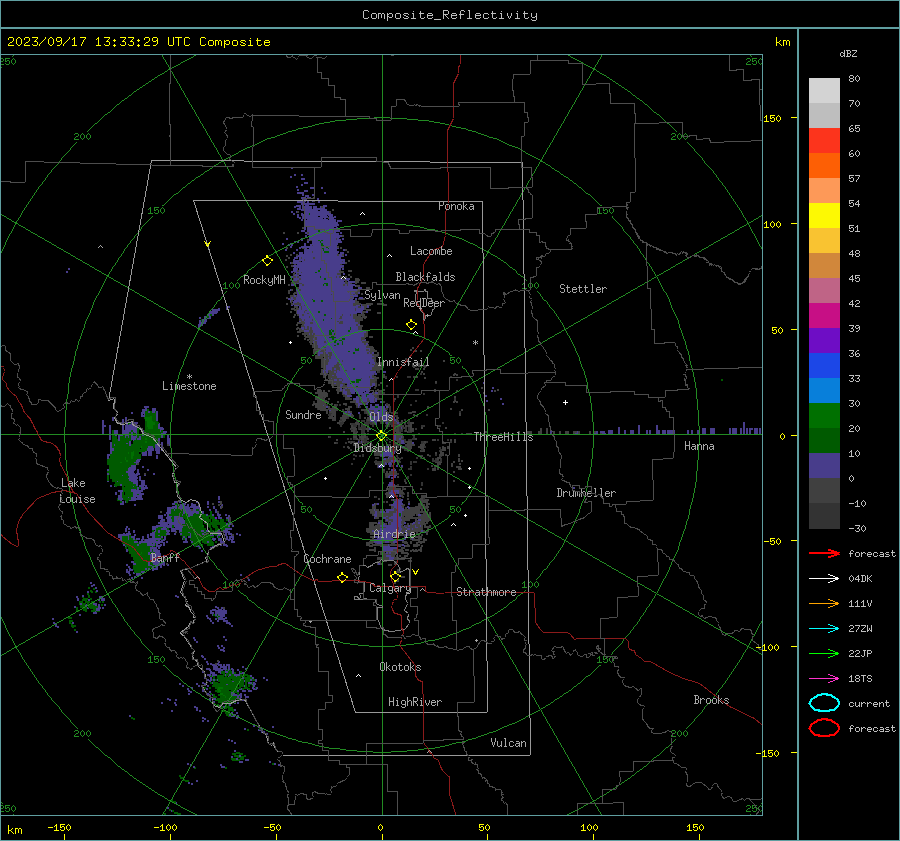
Task: Click the Innisfail city label
Action: [403, 362]
